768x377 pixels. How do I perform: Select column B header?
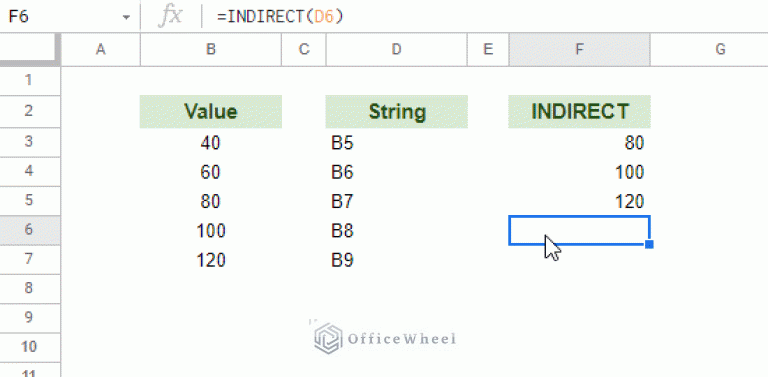click(211, 49)
